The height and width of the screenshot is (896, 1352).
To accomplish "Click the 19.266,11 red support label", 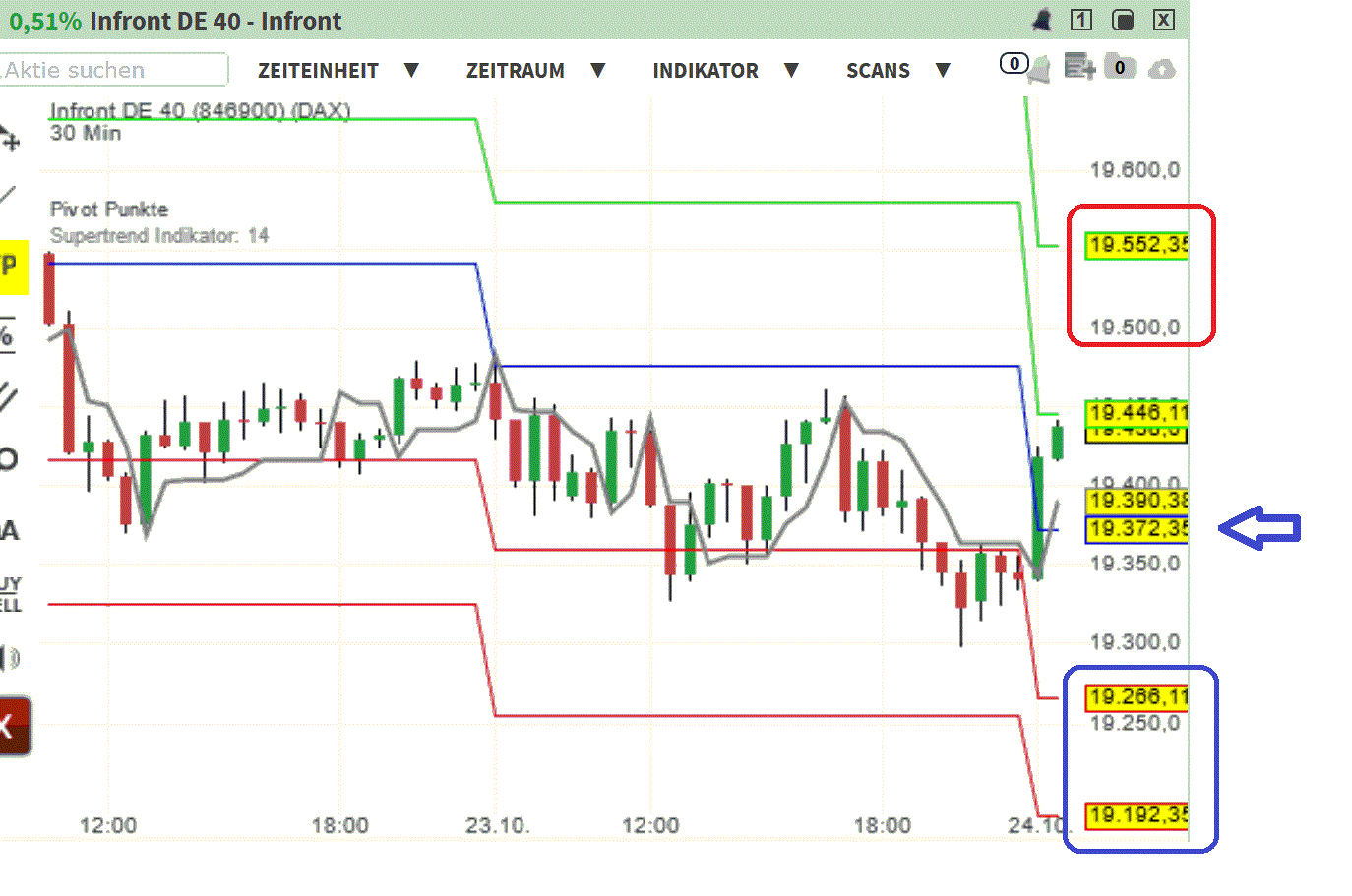I will 1136,697.
